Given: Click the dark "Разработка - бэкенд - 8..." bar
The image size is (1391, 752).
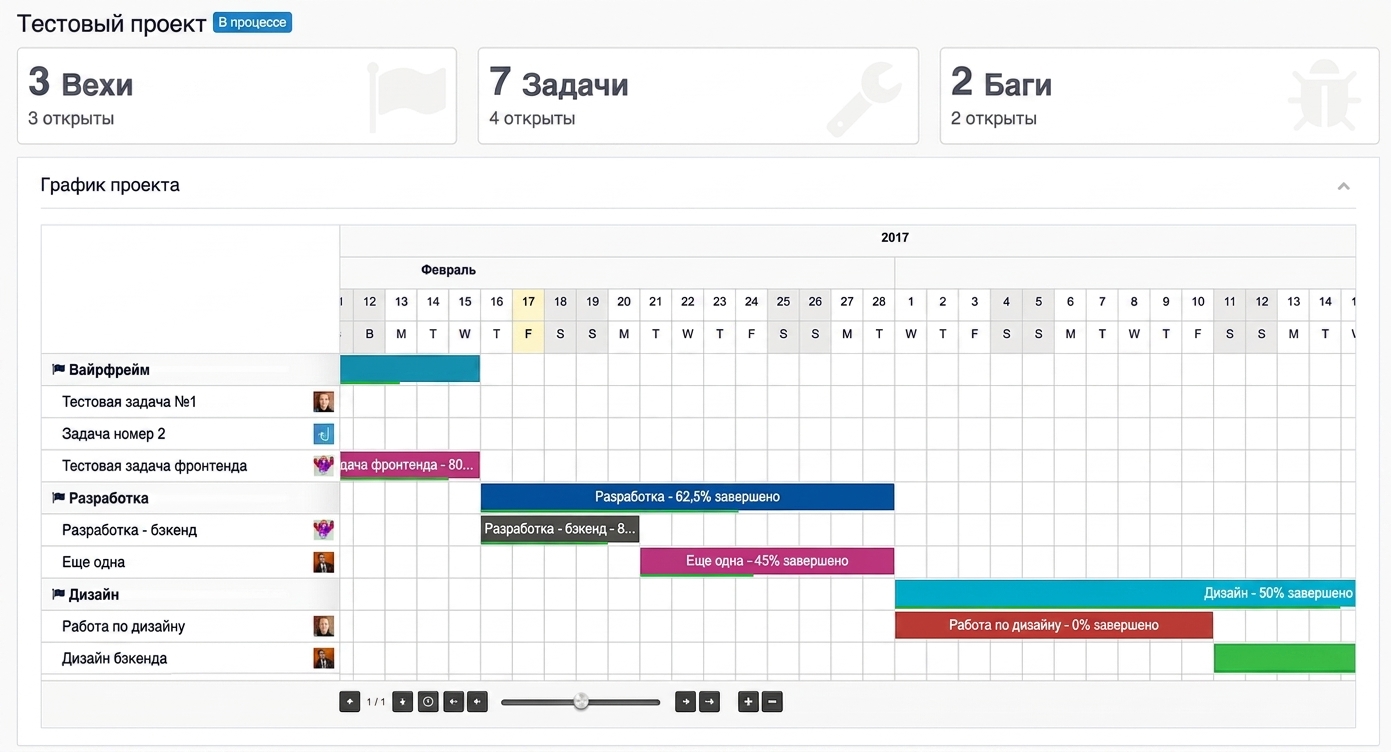Looking at the screenshot, I should pos(560,529).
